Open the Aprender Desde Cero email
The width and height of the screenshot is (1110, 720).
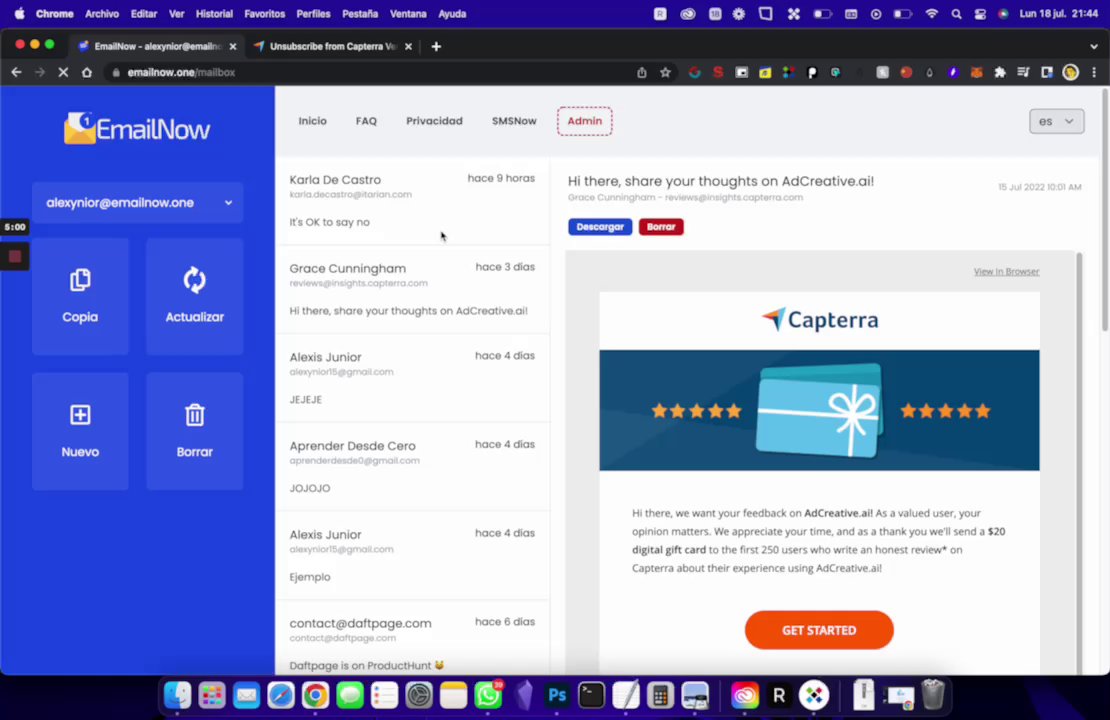[412, 467]
